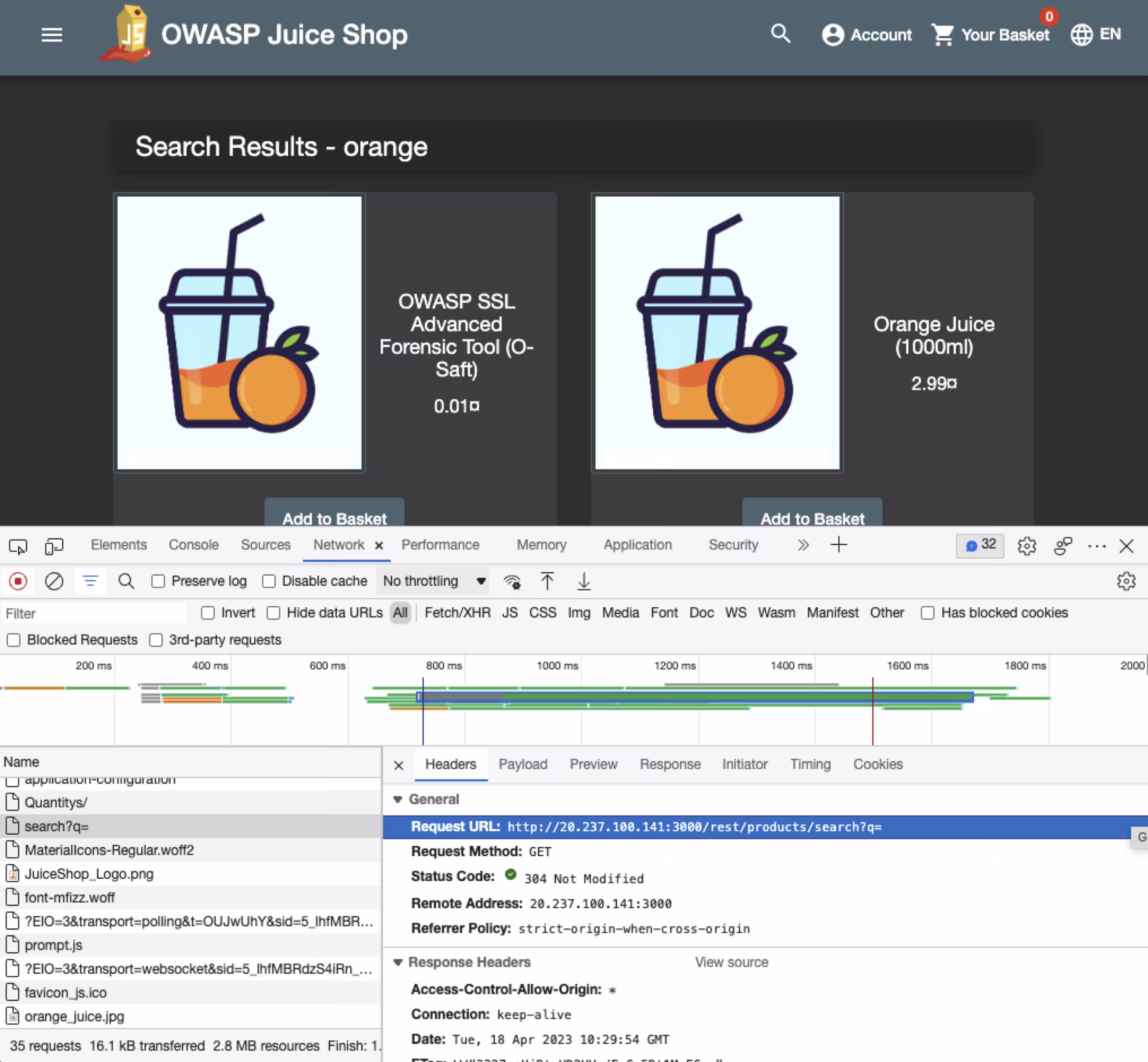This screenshot has height=1062, width=1148.
Task: Open the Account menu
Action: point(866,35)
